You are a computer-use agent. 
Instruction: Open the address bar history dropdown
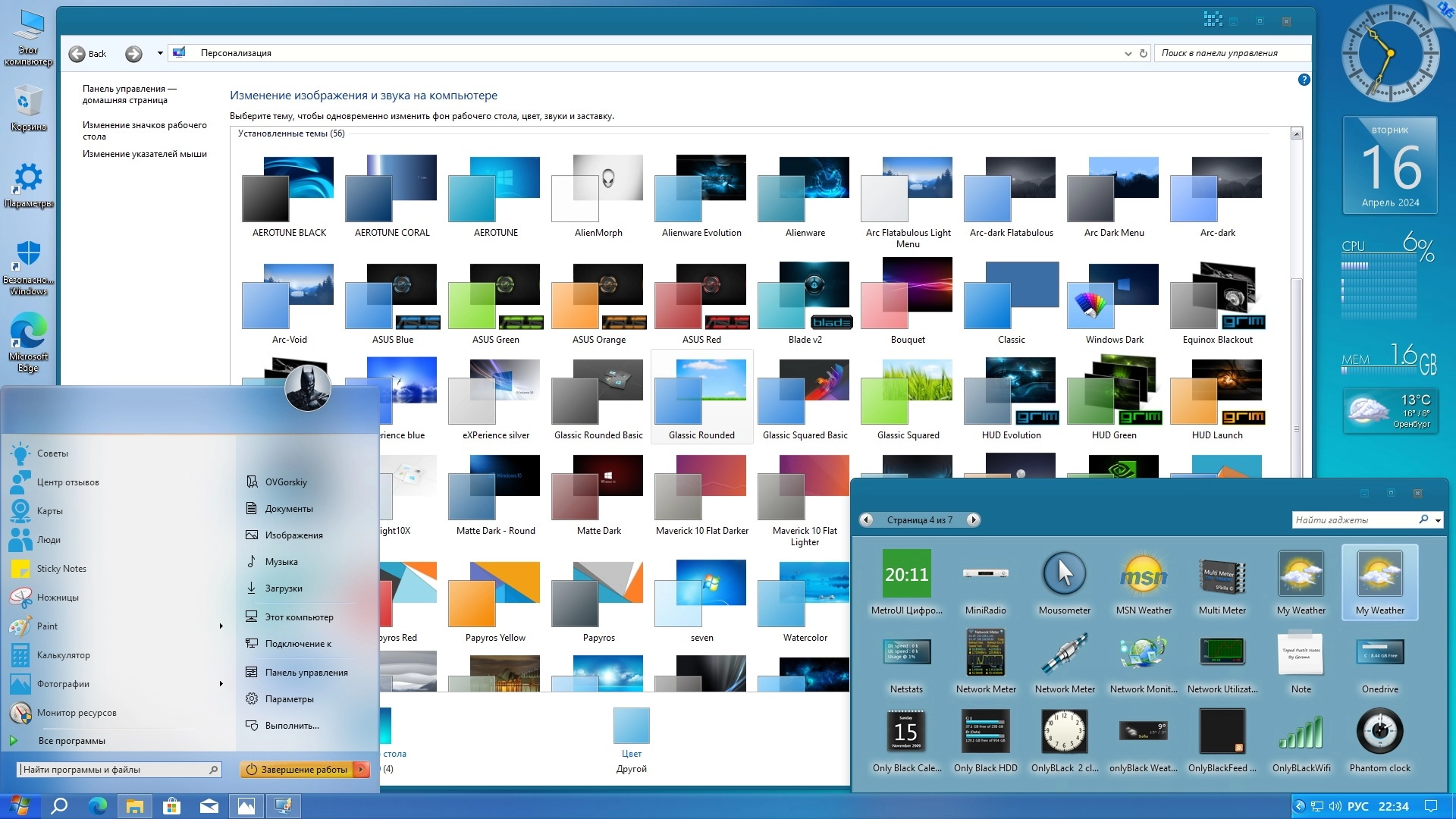point(1128,53)
